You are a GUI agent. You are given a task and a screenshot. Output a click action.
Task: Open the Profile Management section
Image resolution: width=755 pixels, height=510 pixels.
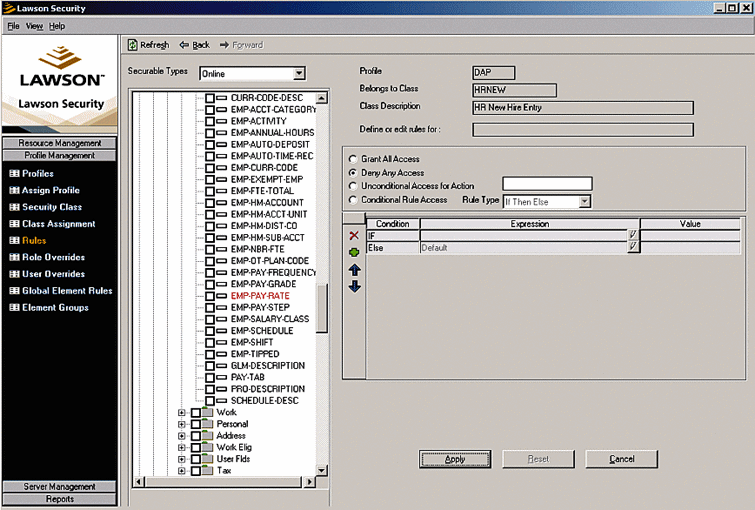(59, 156)
